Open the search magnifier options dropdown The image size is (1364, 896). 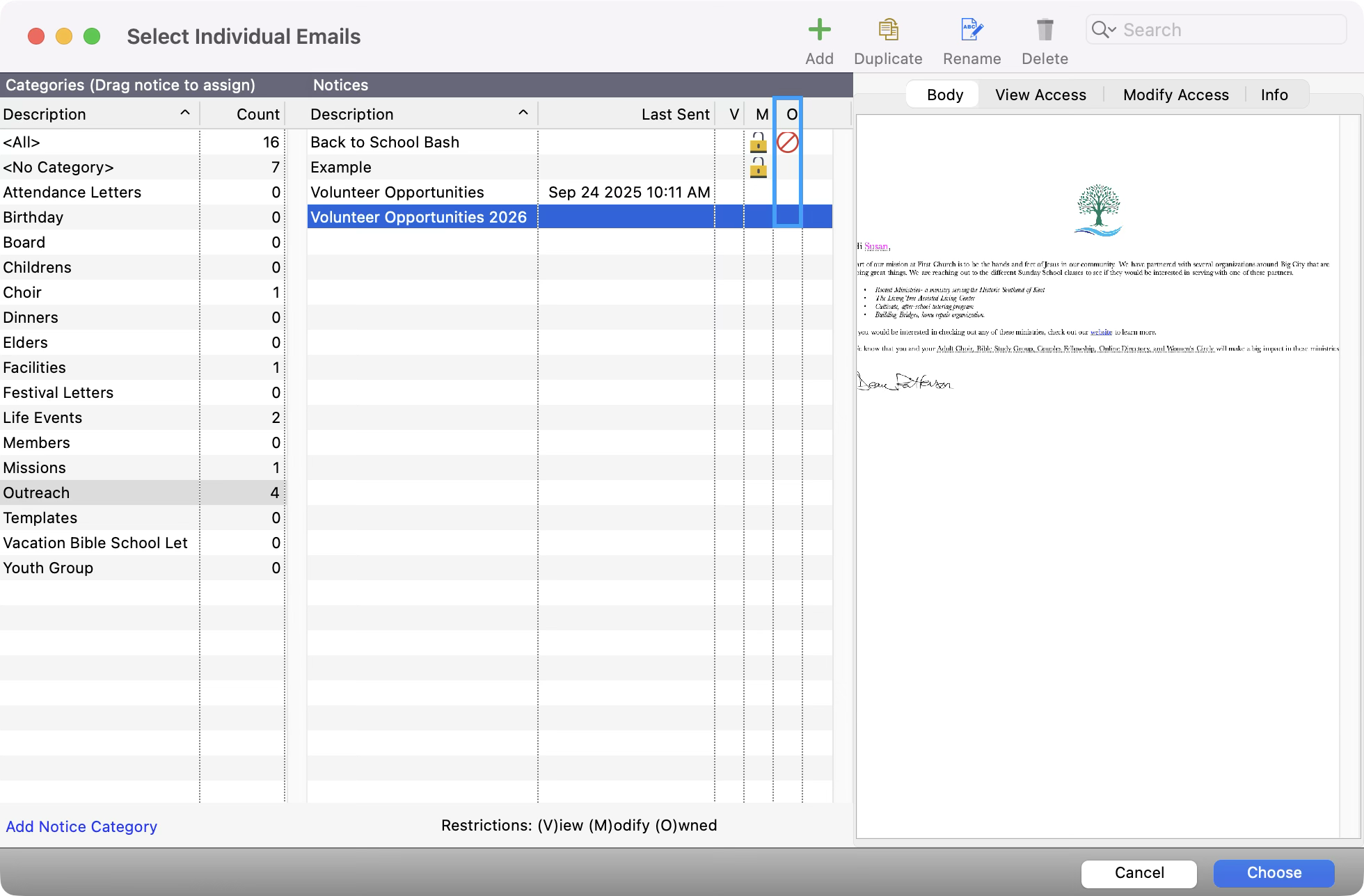click(1104, 30)
